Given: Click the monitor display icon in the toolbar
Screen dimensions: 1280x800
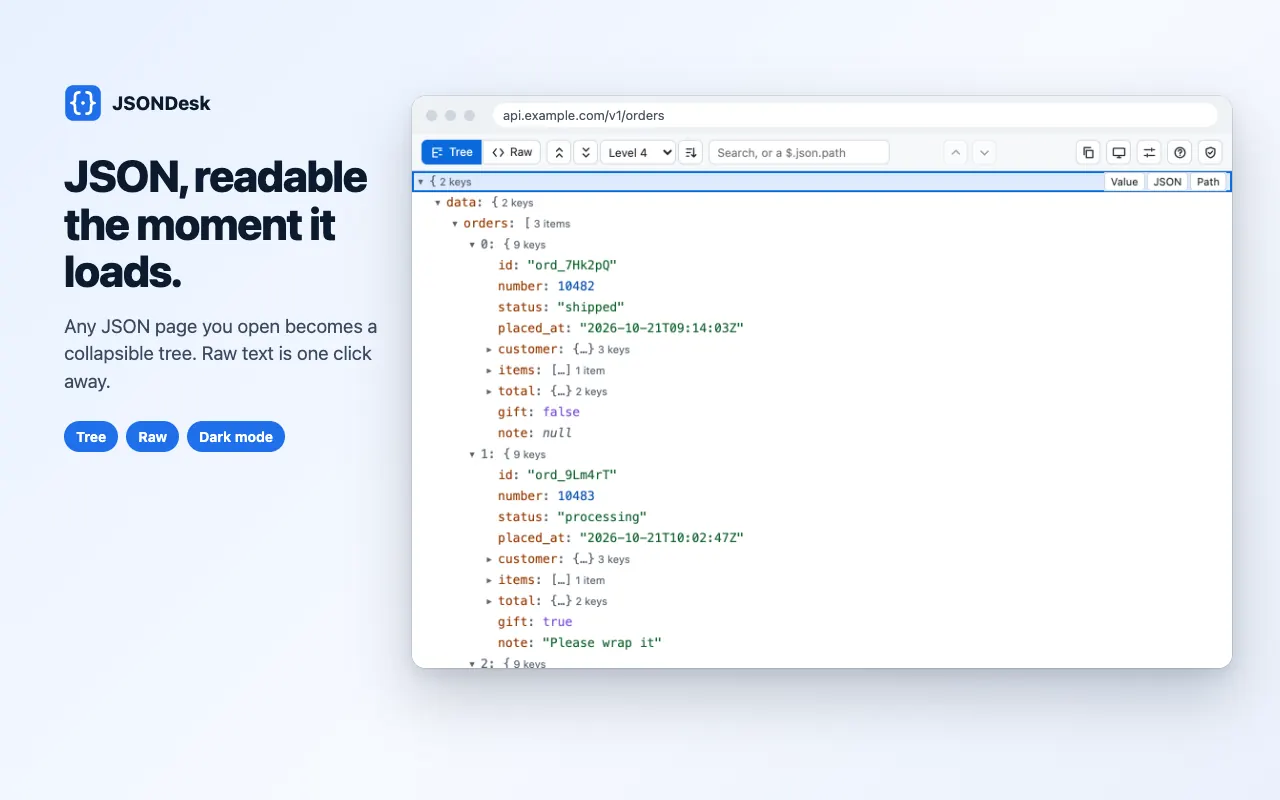Looking at the screenshot, I should 1119,152.
